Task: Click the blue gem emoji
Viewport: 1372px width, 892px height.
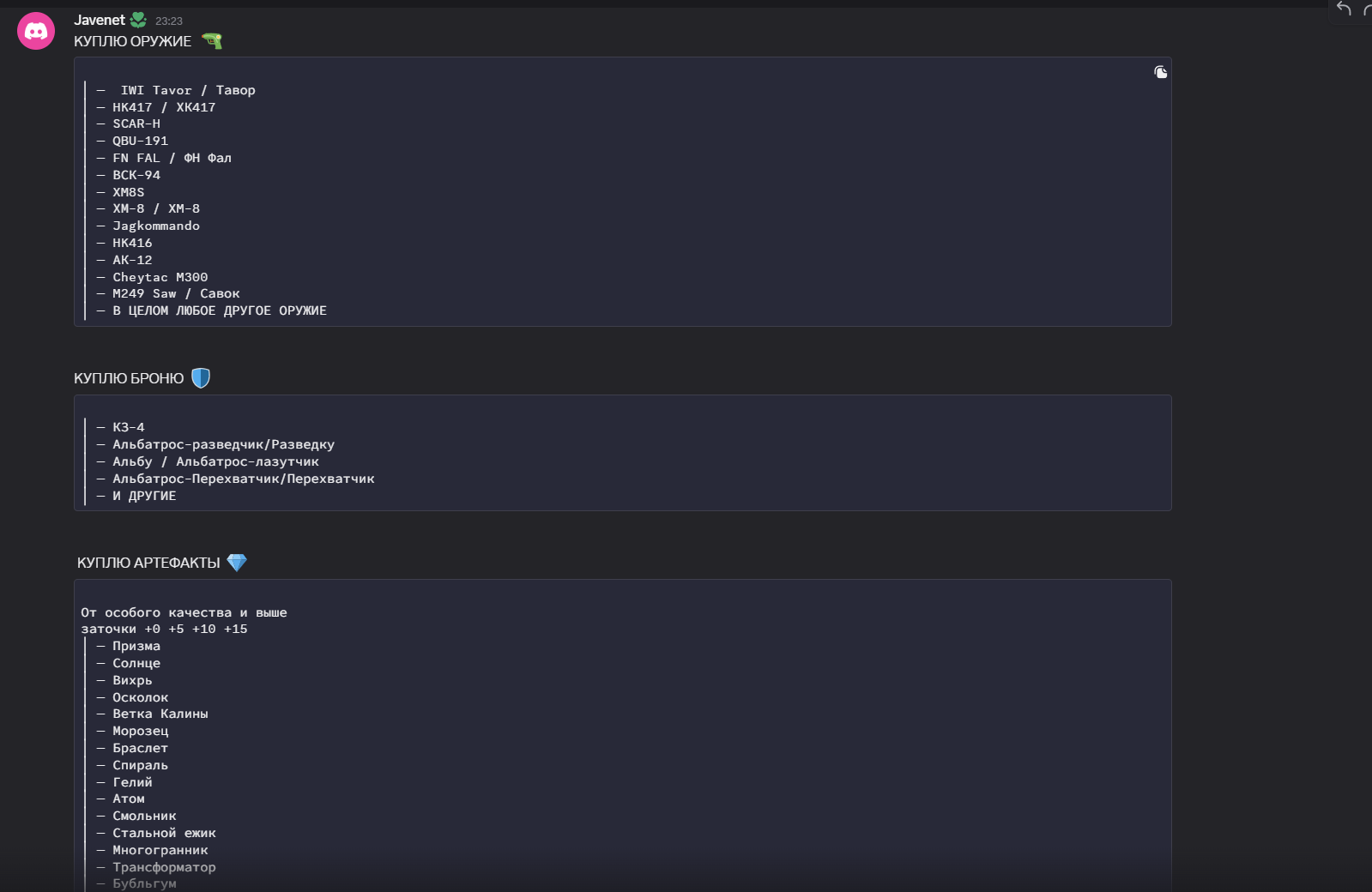Action: click(237, 563)
